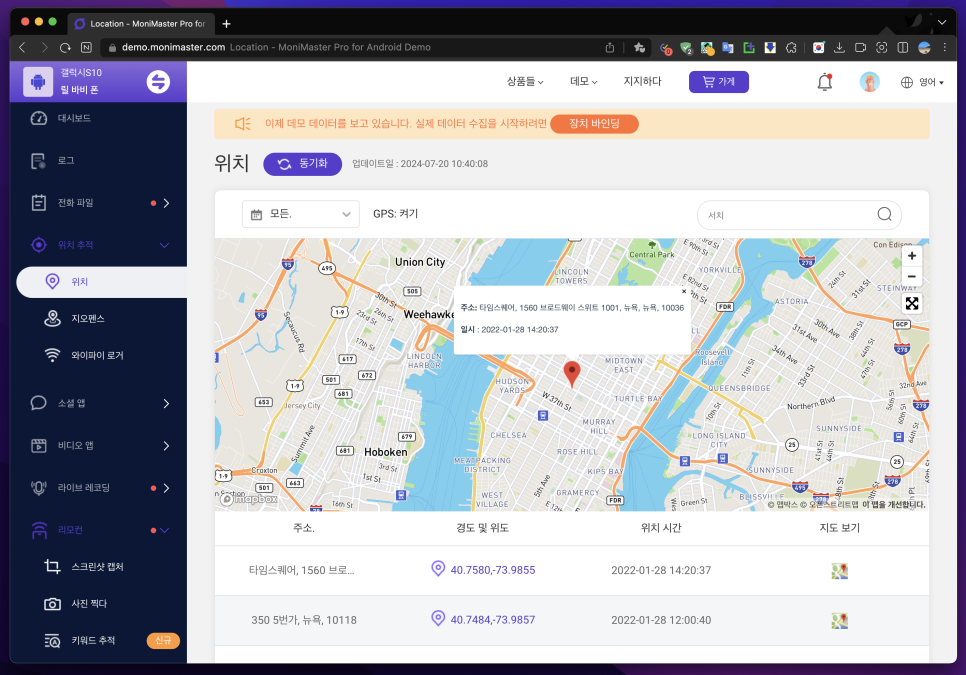
Task: Open map view icon for 14:20:37 row
Action: [839, 571]
